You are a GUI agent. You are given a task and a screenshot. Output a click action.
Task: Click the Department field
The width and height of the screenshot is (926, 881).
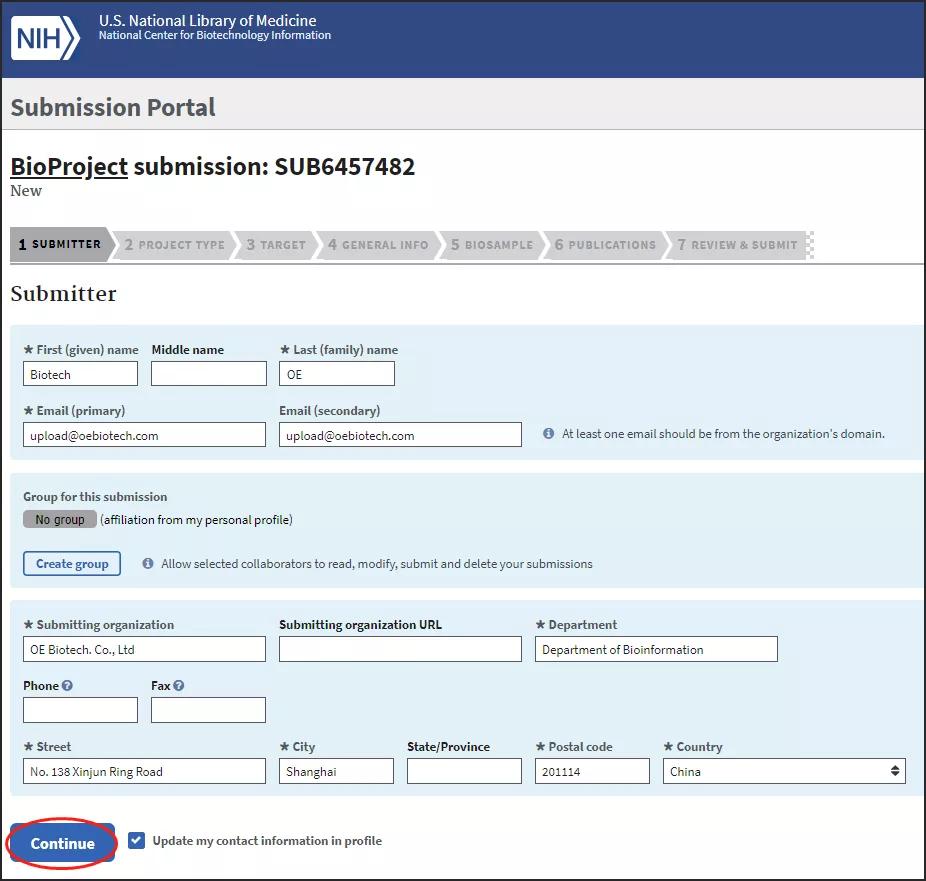[x=656, y=649]
